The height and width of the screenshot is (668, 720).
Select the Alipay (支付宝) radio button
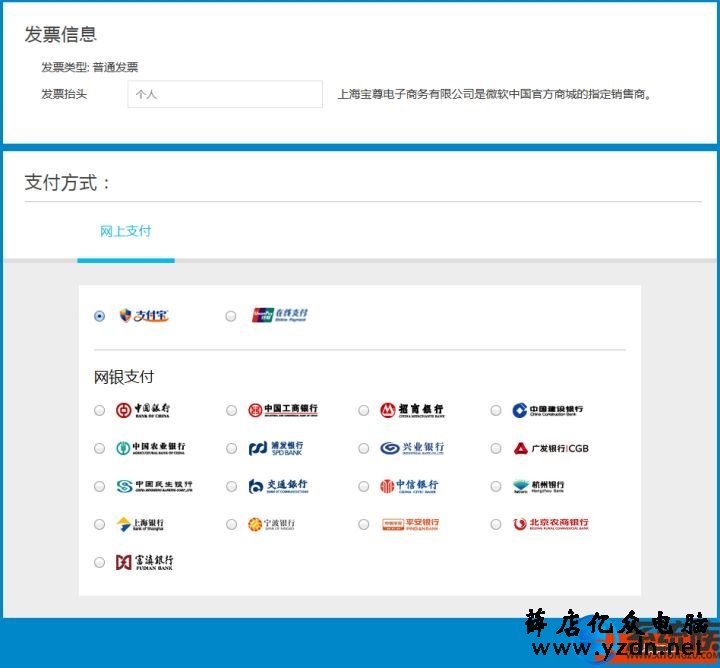pos(99,316)
